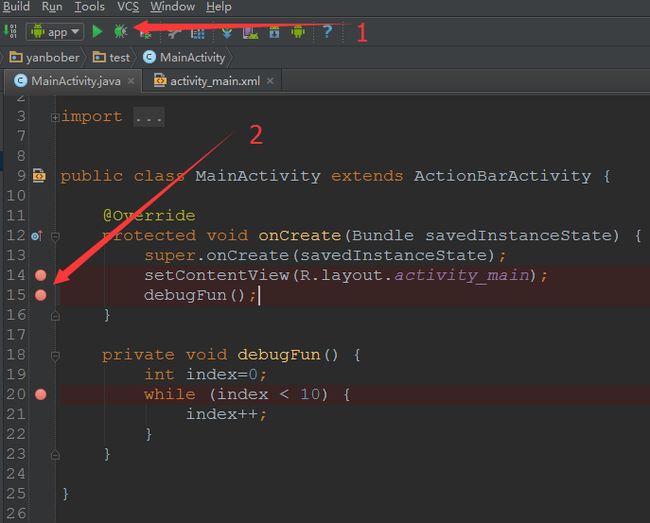Viewport: 650px width, 523px height.
Task: Click the Android robot icon in app dropdown
Action: pyautogui.click(x=37, y=31)
